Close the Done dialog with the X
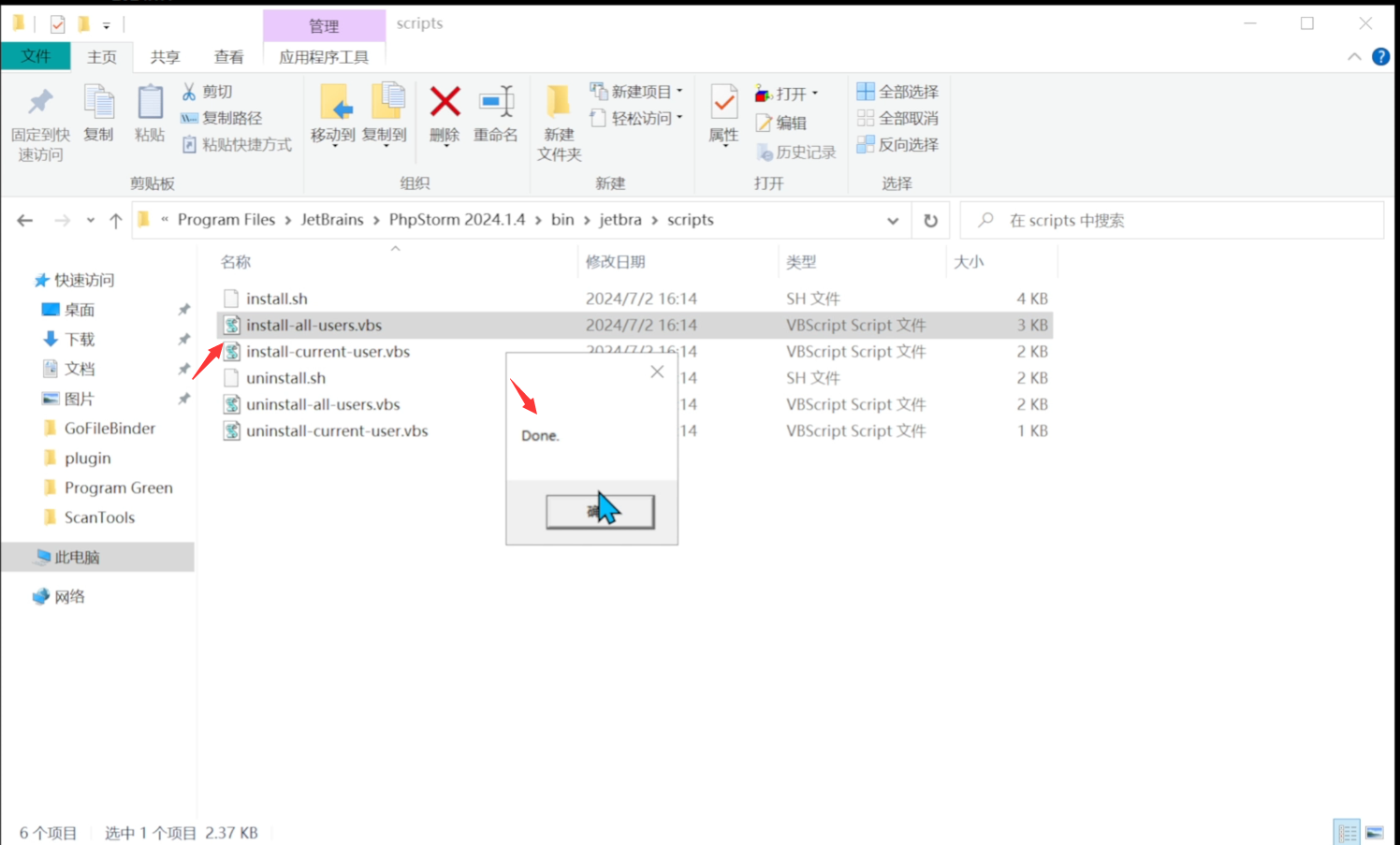Viewport: 1400px width, 845px height. pos(657,372)
